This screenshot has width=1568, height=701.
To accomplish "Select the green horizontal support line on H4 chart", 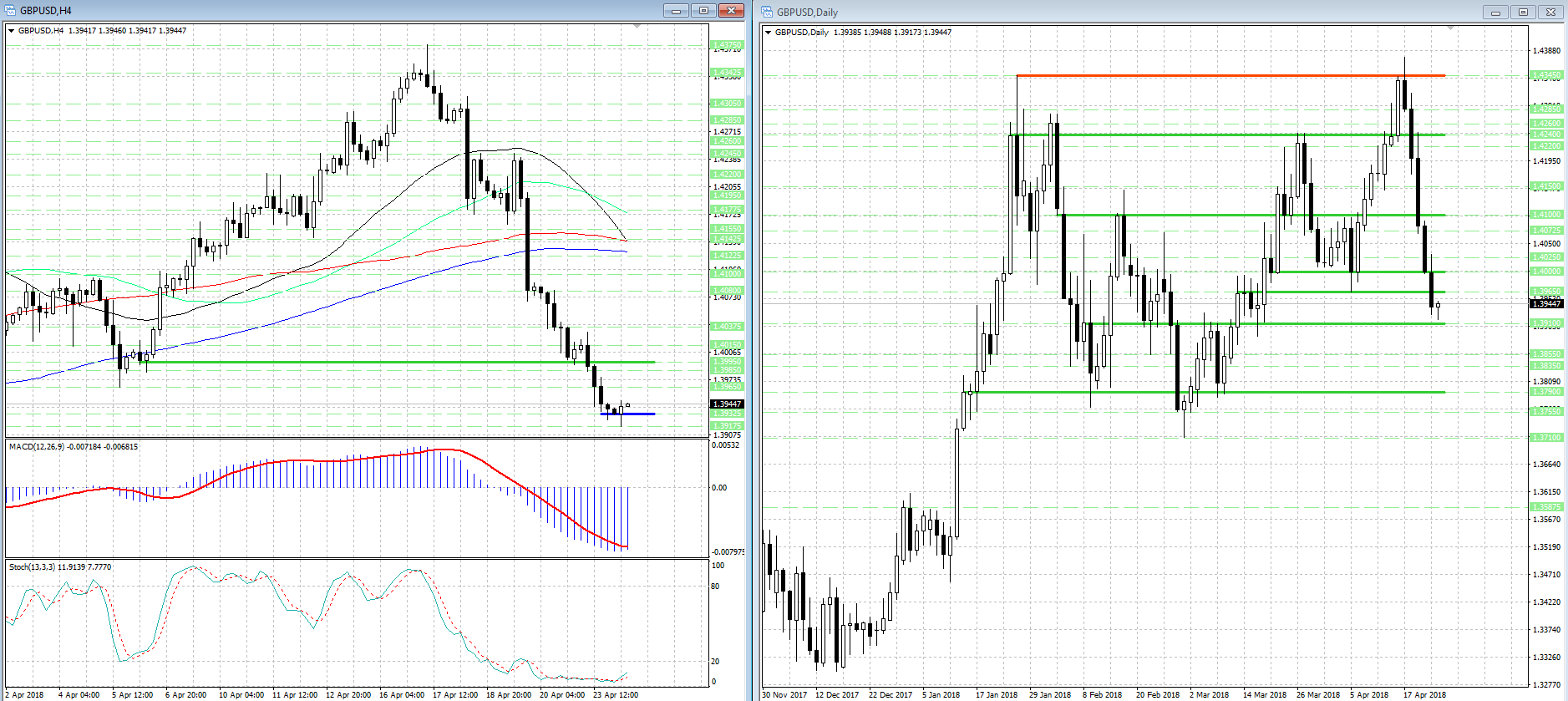I will coord(399,362).
